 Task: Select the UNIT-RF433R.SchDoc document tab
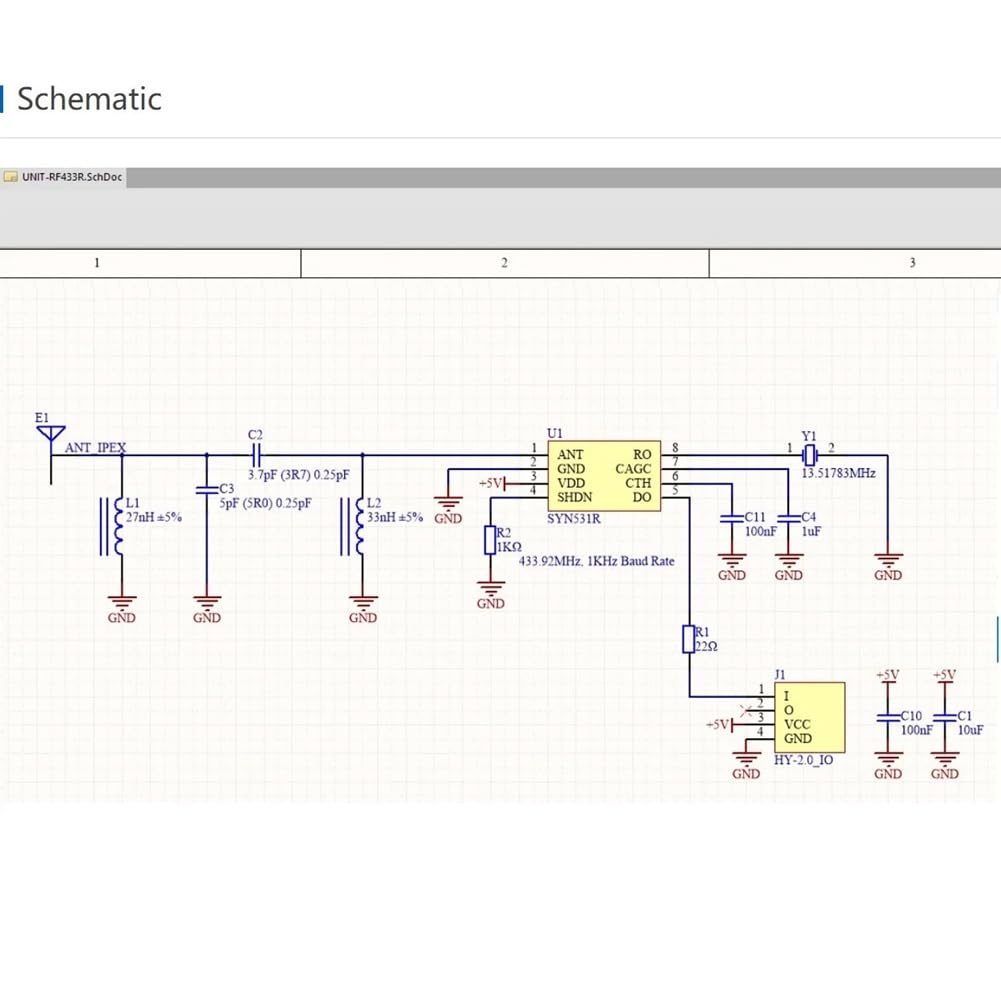[63, 177]
